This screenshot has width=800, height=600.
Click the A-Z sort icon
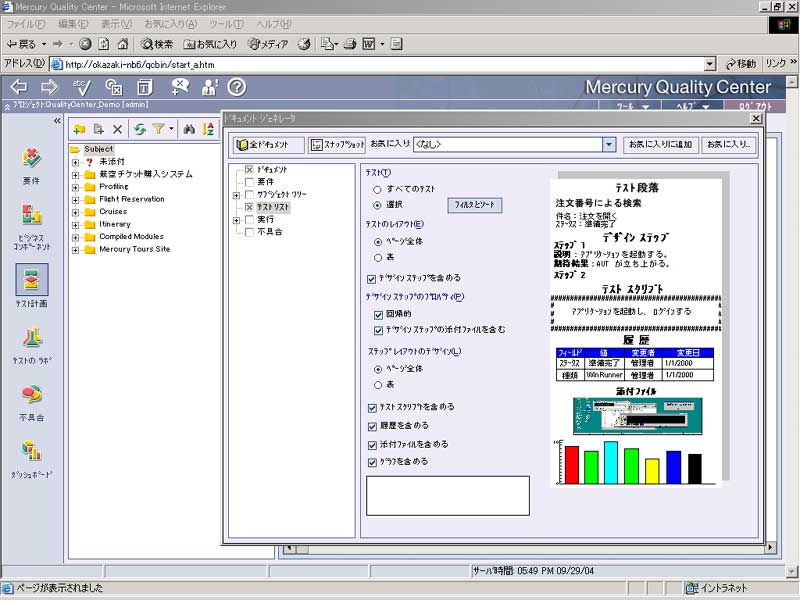pos(208,130)
